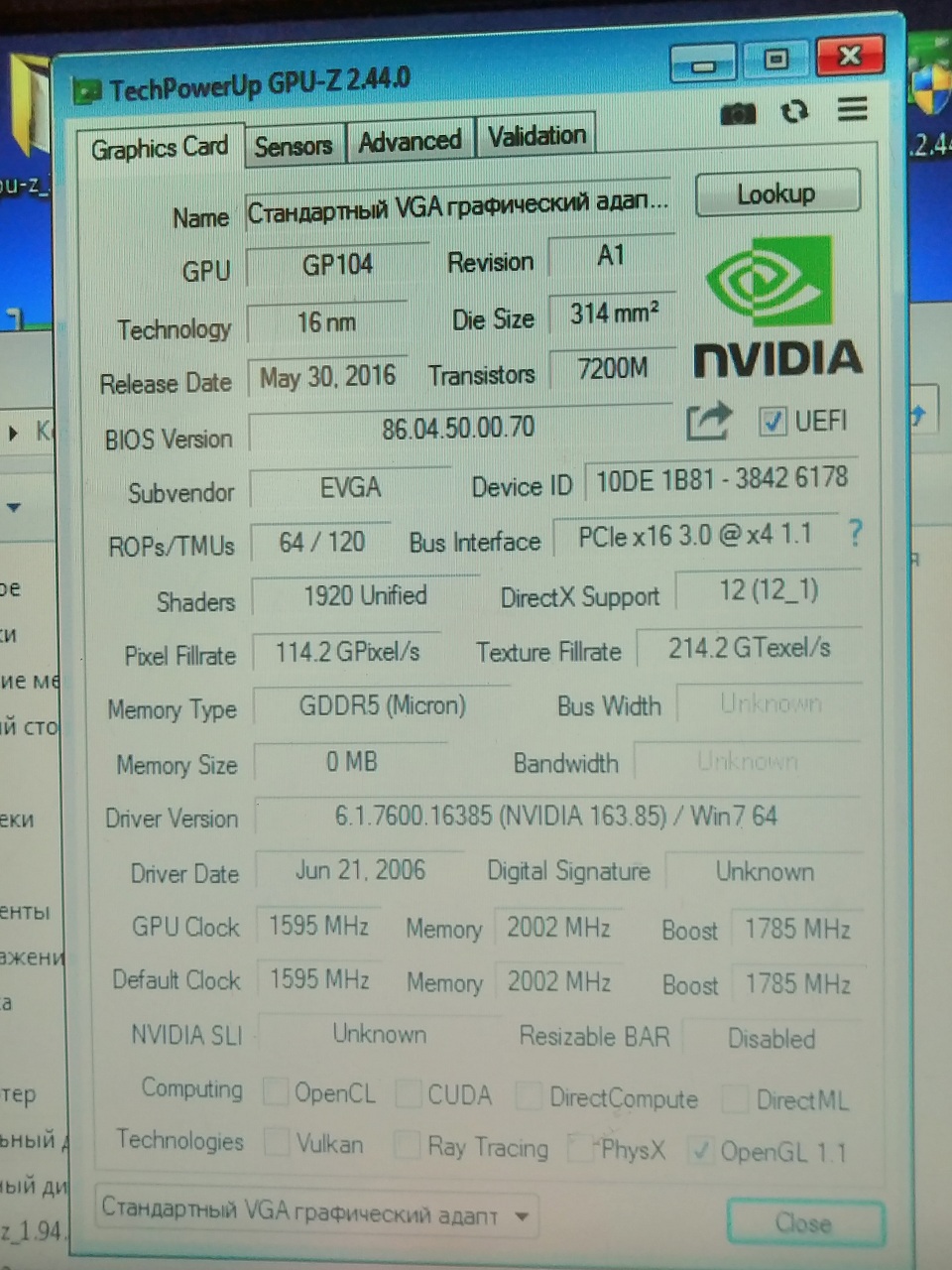Screen dimensions: 952x1270
Task: Click the GPU Clock row Boost 1785 MHz
Action: coord(797,930)
